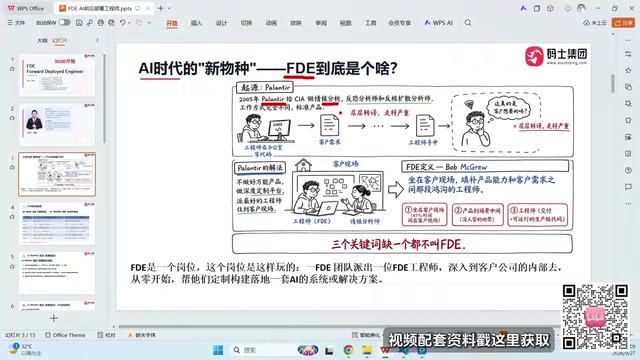
Task: Open Chrome from the taskbar
Action: click(348, 350)
